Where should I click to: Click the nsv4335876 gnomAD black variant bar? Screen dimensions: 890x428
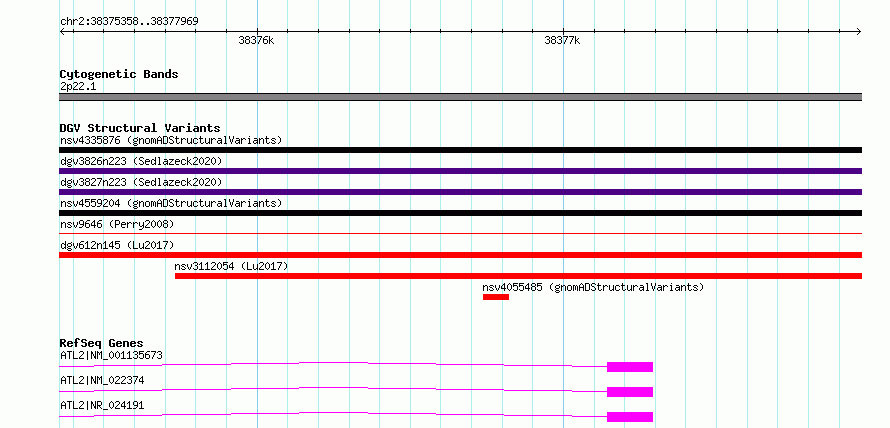point(460,150)
